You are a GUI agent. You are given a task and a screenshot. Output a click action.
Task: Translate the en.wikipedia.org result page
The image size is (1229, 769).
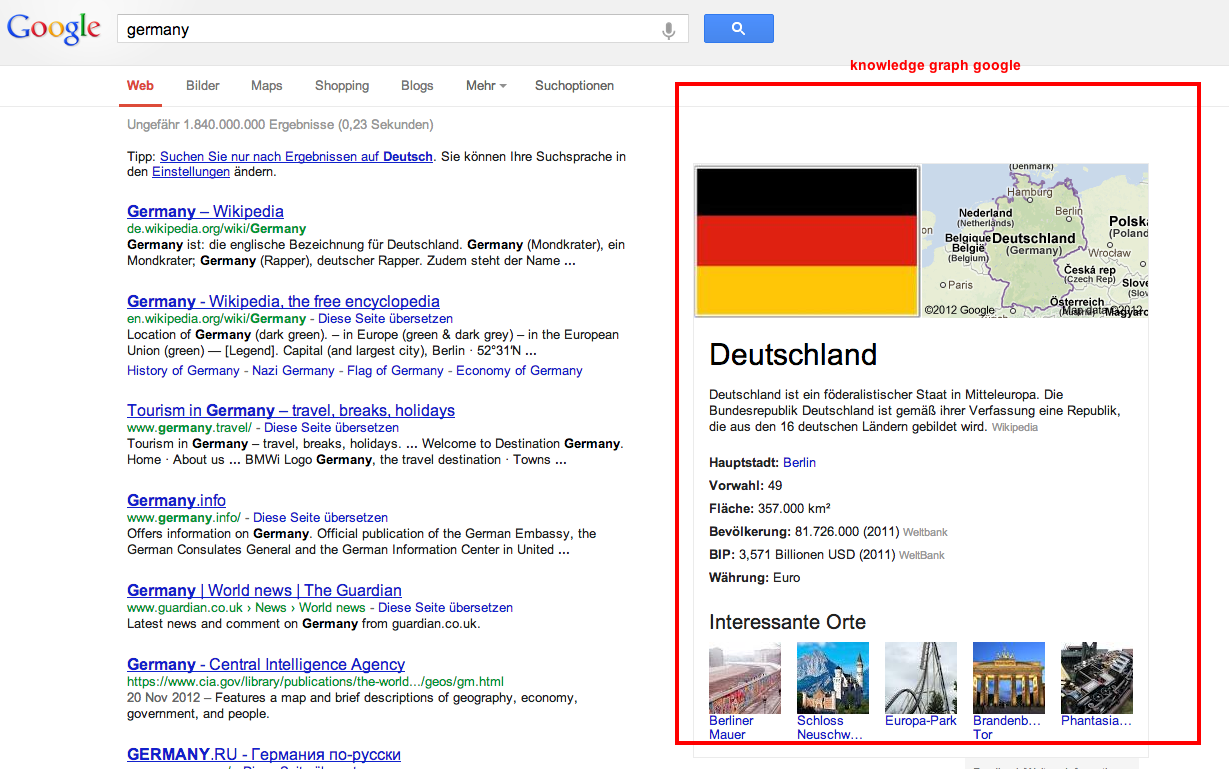click(x=386, y=318)
